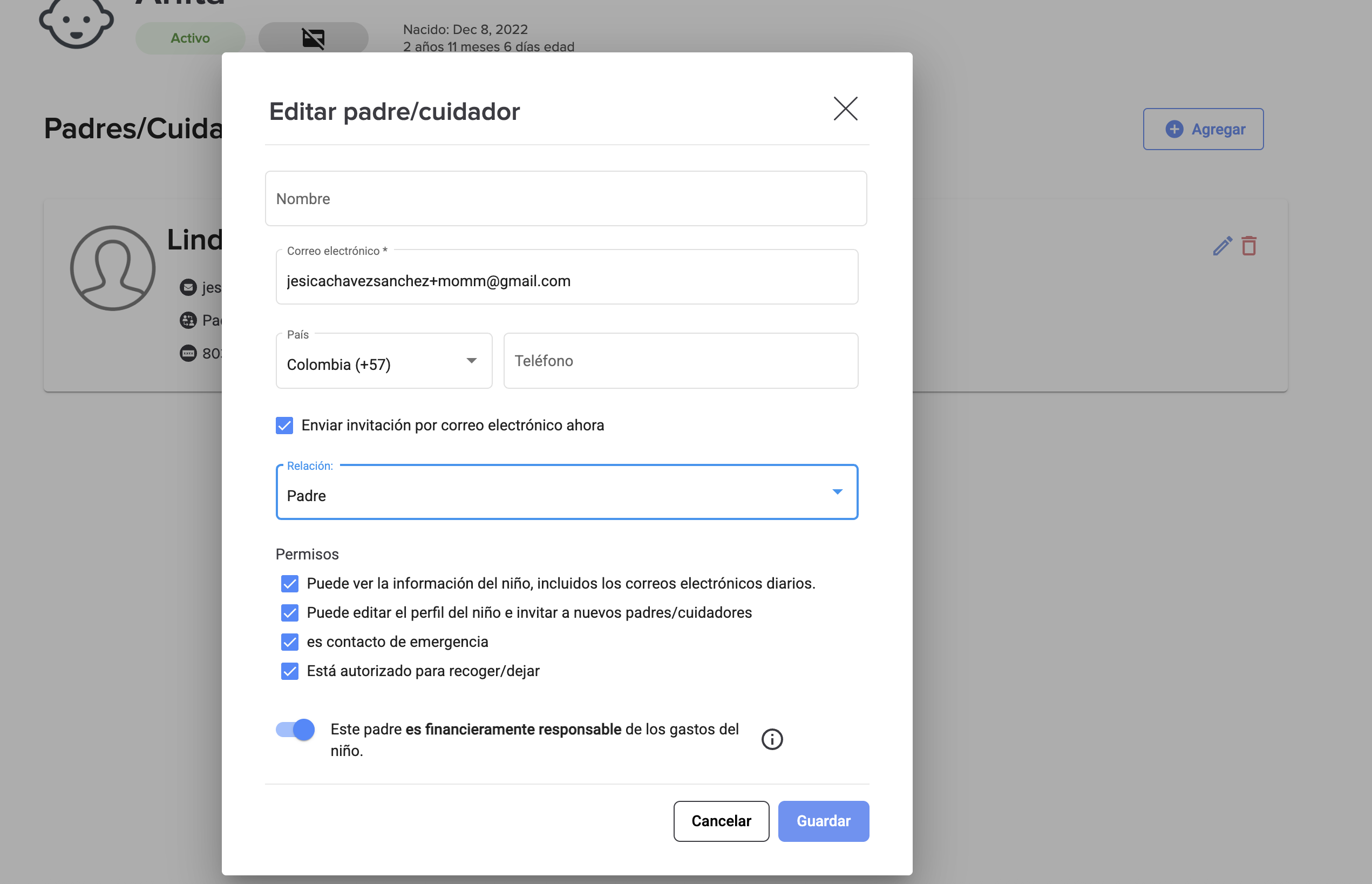This screenshot has width=1372, height=884.
Task: Click the info icon beside financial responsibility
Action: point(771,739)
